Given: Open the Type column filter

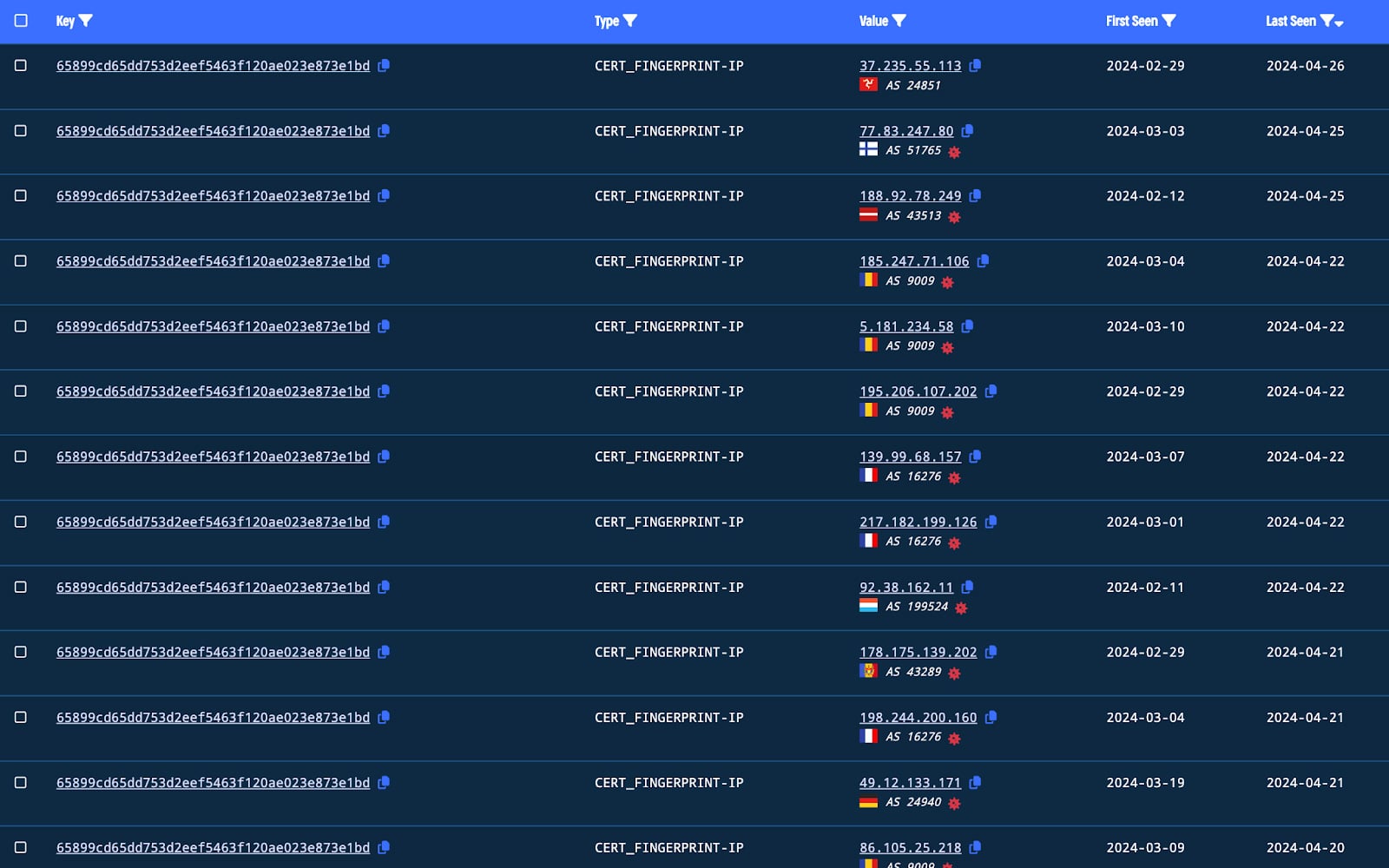Looking at the screenshot, I should 630,21.
